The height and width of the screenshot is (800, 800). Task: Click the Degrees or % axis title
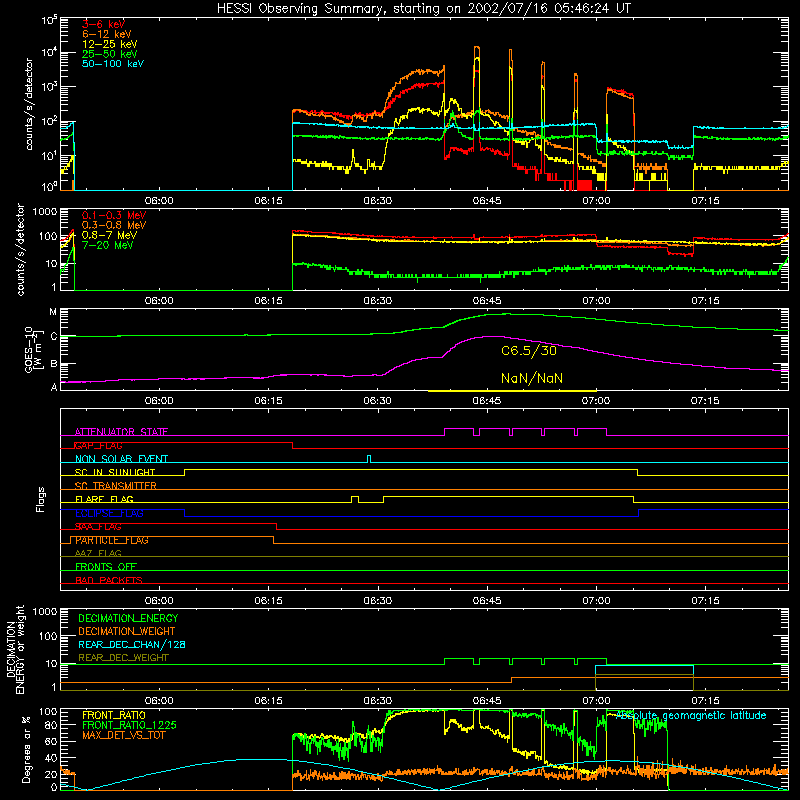coord(26,749)
